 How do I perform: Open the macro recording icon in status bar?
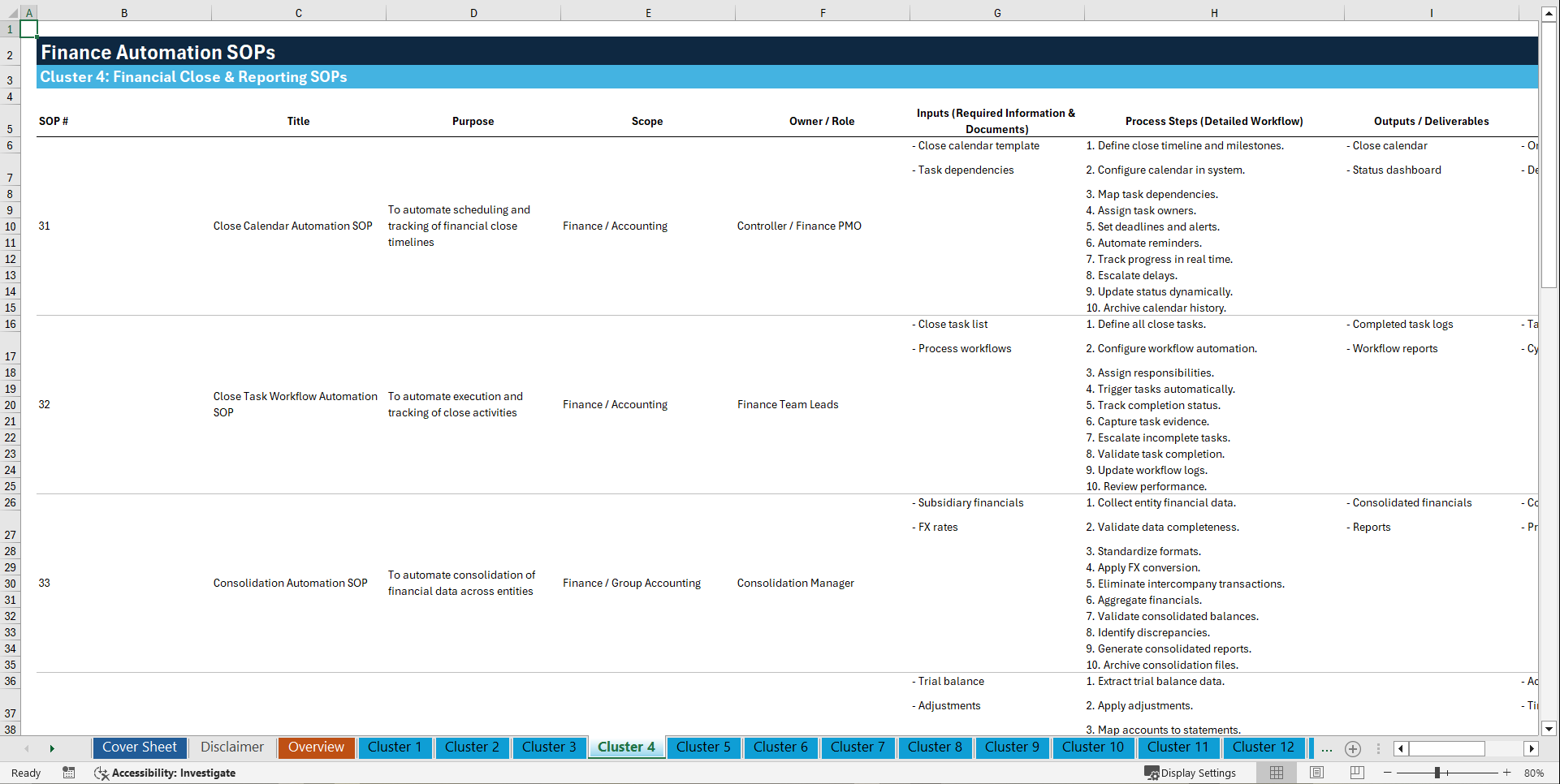pos(69,773)
